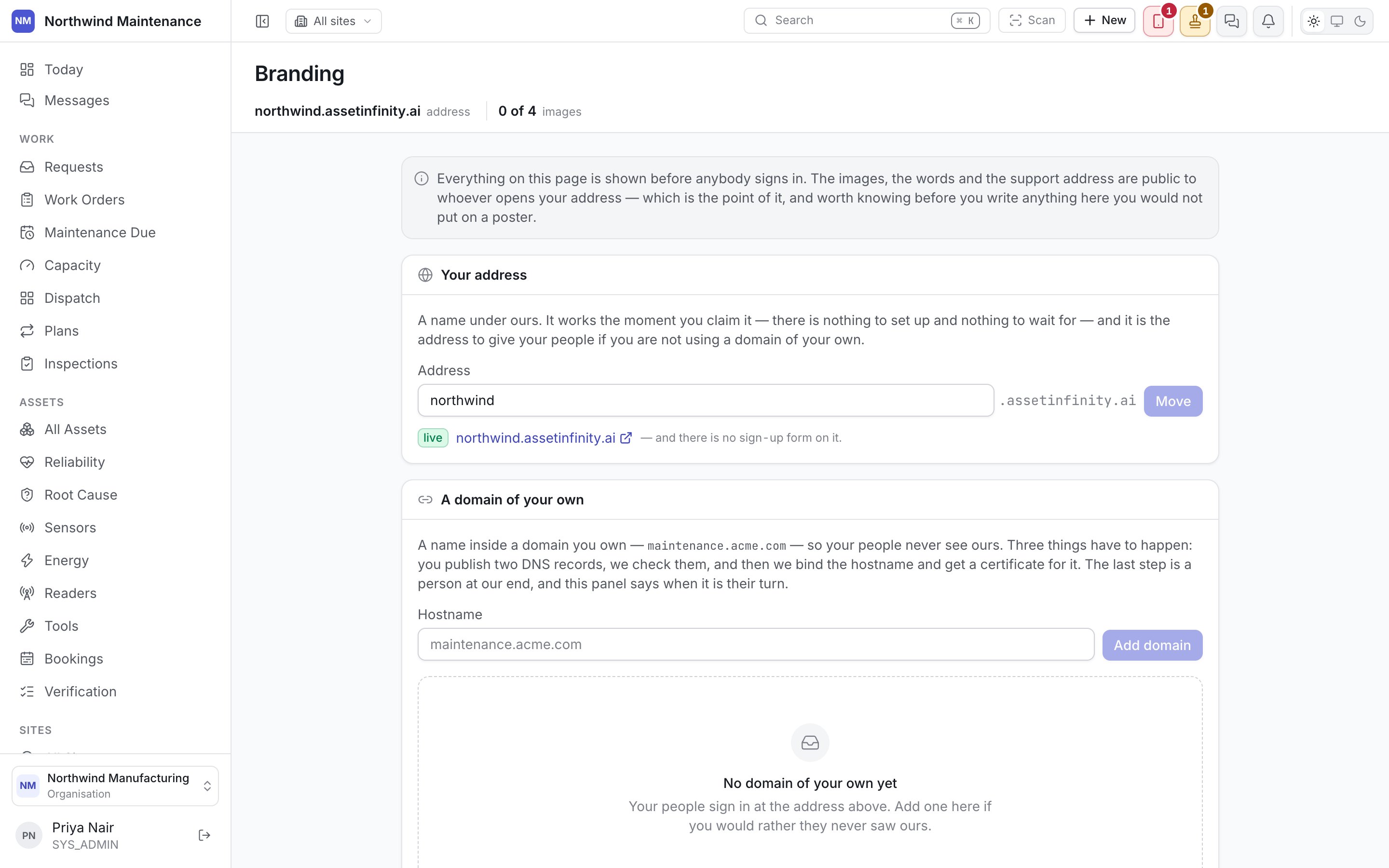The width and height of the screenshot is (1389, 868).
Task: Click the Move button
Action: [1172, 401]
